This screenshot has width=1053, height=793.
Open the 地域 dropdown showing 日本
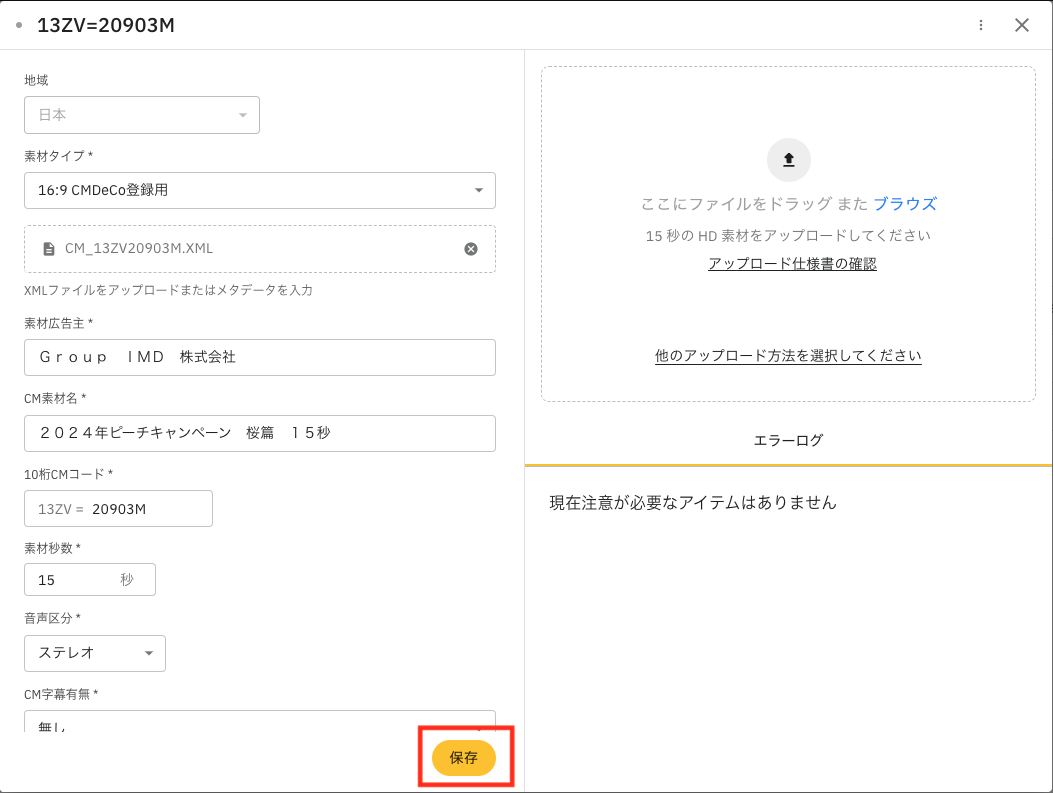[141, 115]
